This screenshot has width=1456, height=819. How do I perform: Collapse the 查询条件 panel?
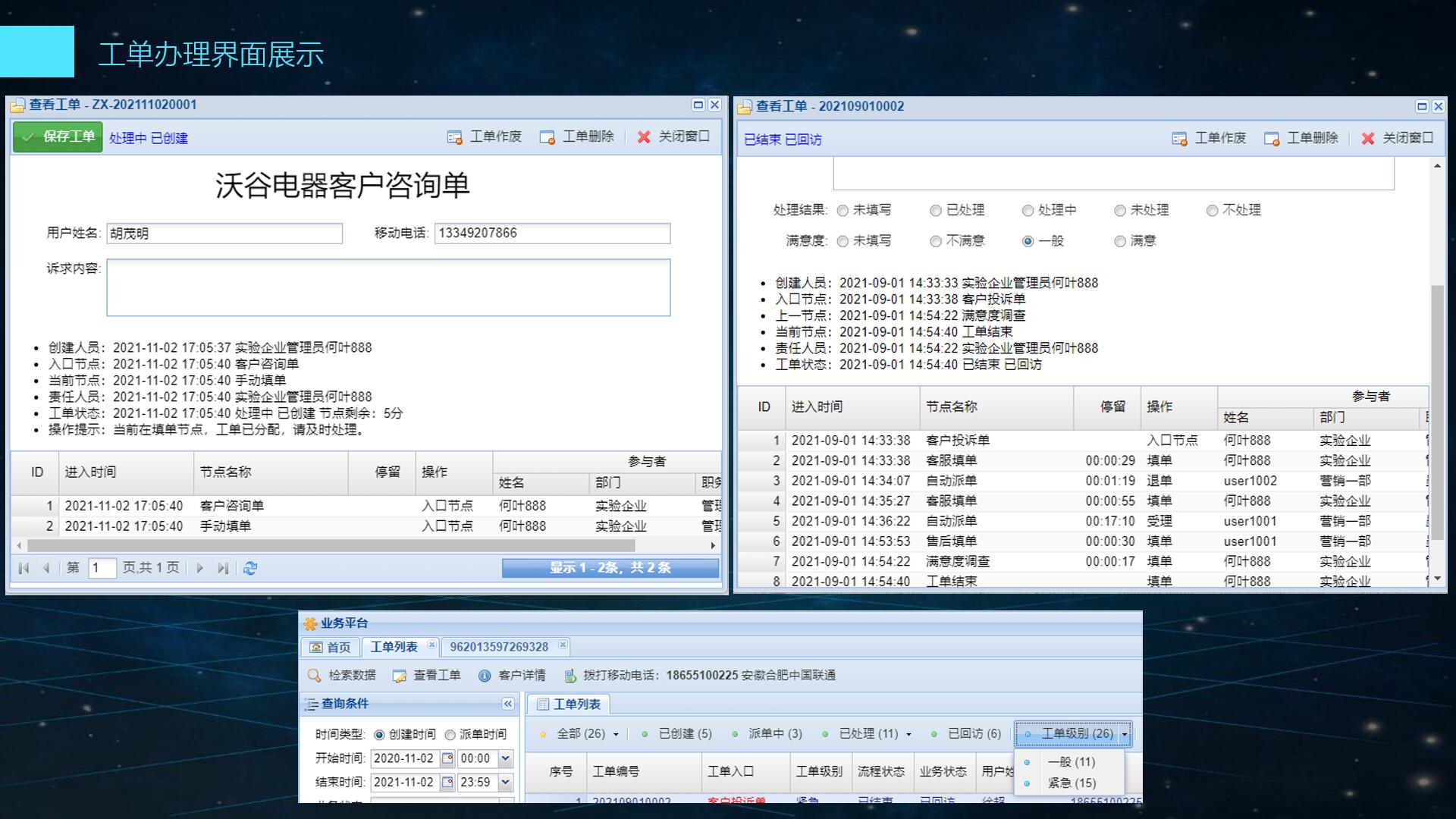coord(508,704)
